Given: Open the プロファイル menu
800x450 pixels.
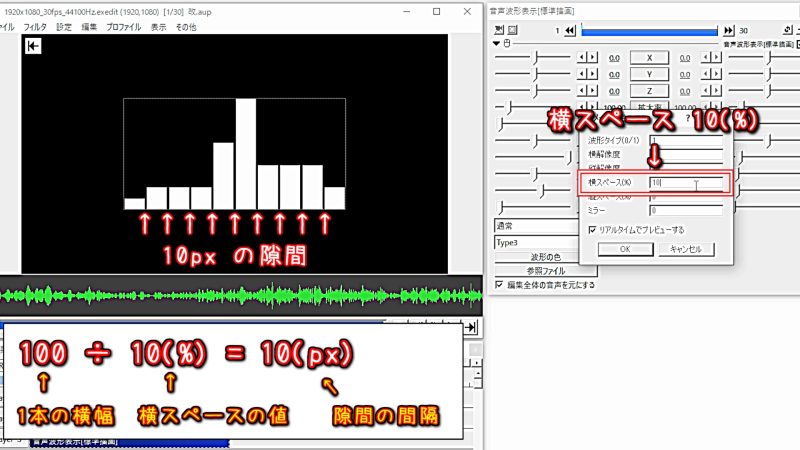Looking at the screenshot, I should point(123,27).
